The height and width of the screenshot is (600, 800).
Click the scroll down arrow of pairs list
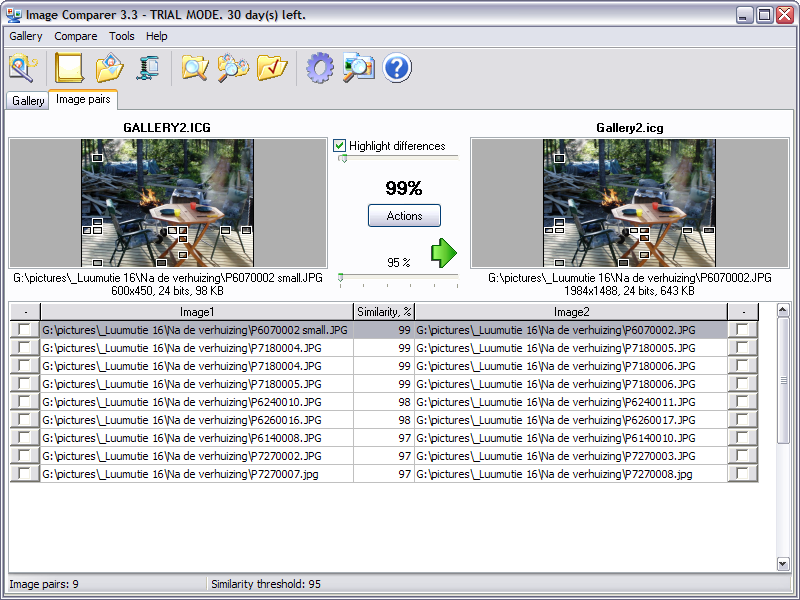[783, 563]
